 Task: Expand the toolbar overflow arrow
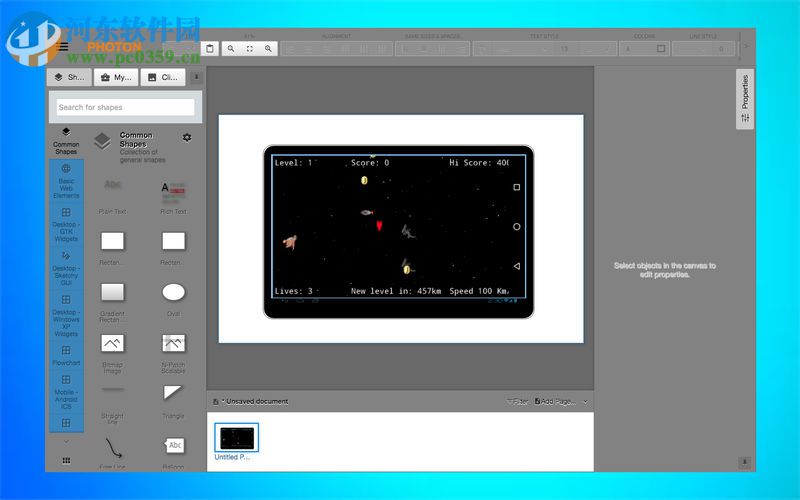pos(746,46)
